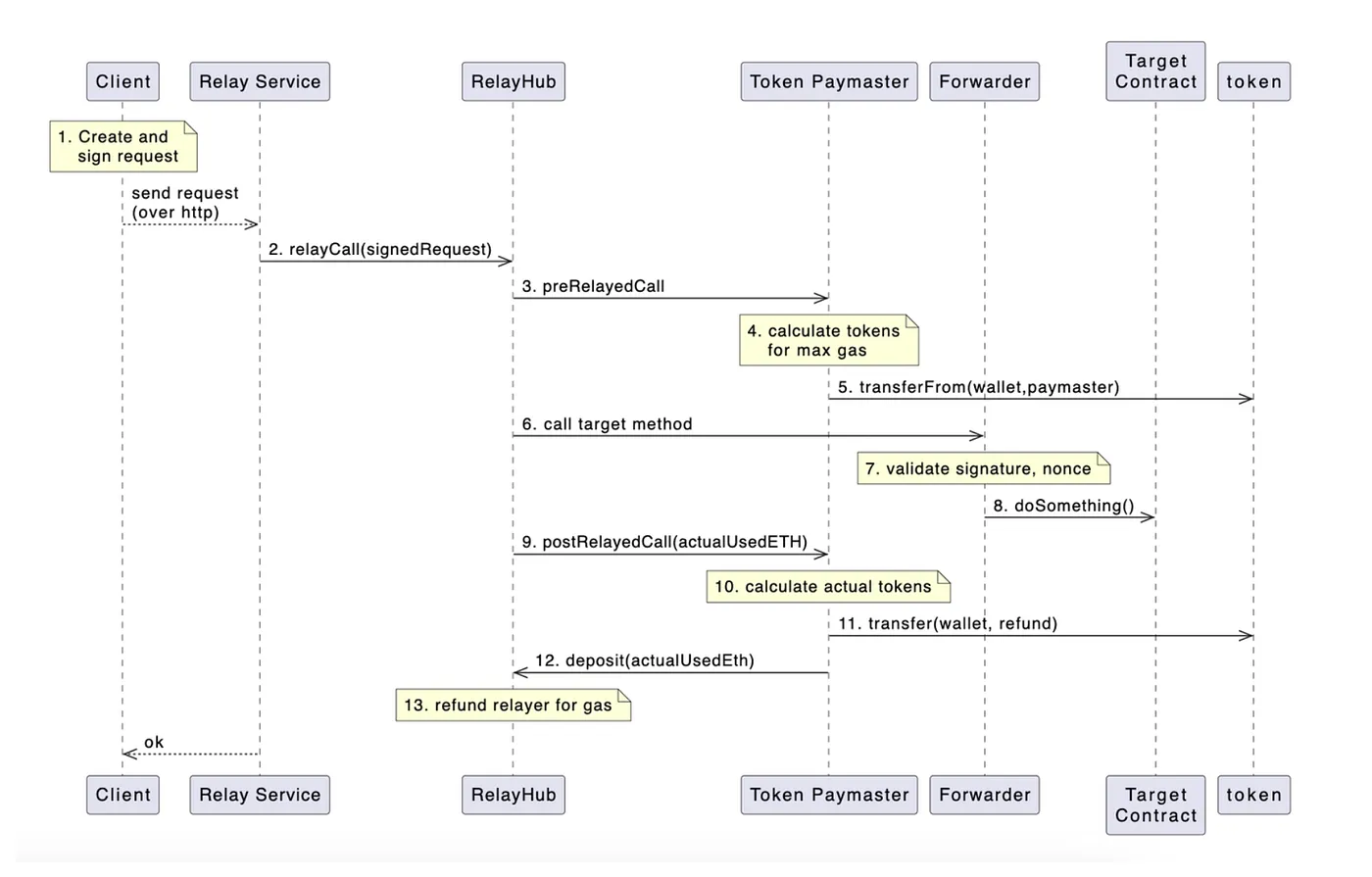Select the "11. transfer(wallet, refund)" label
1372x877 pixels.
pos(947,624)
